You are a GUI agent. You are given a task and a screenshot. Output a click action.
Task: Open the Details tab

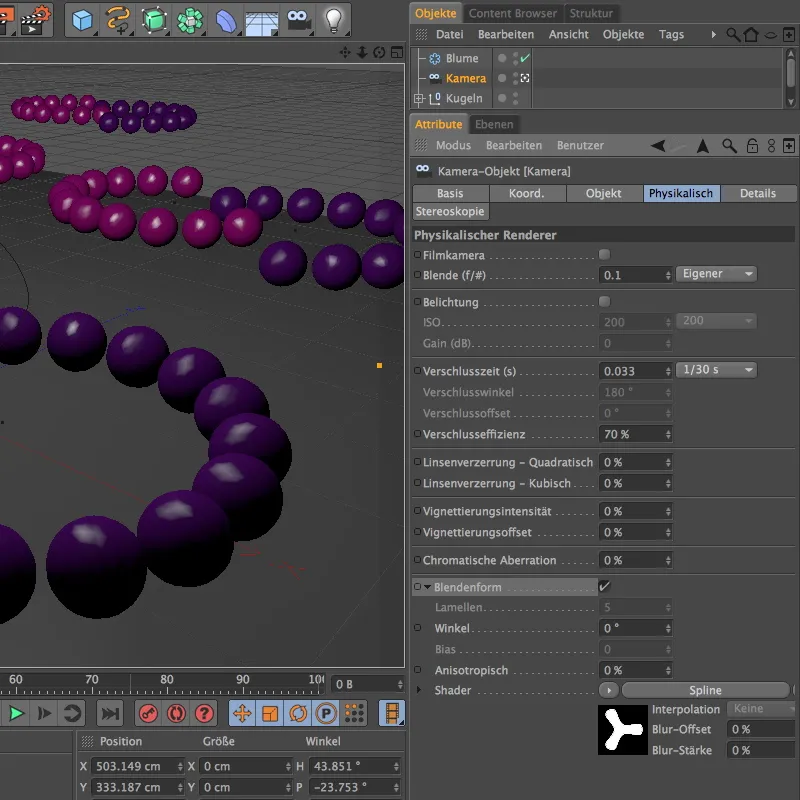[758, 193]
